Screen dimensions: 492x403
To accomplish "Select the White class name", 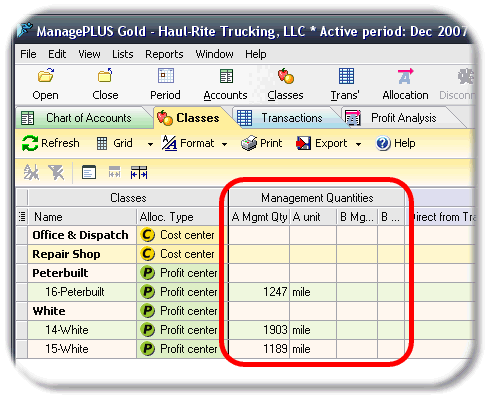I will (49, 311).
